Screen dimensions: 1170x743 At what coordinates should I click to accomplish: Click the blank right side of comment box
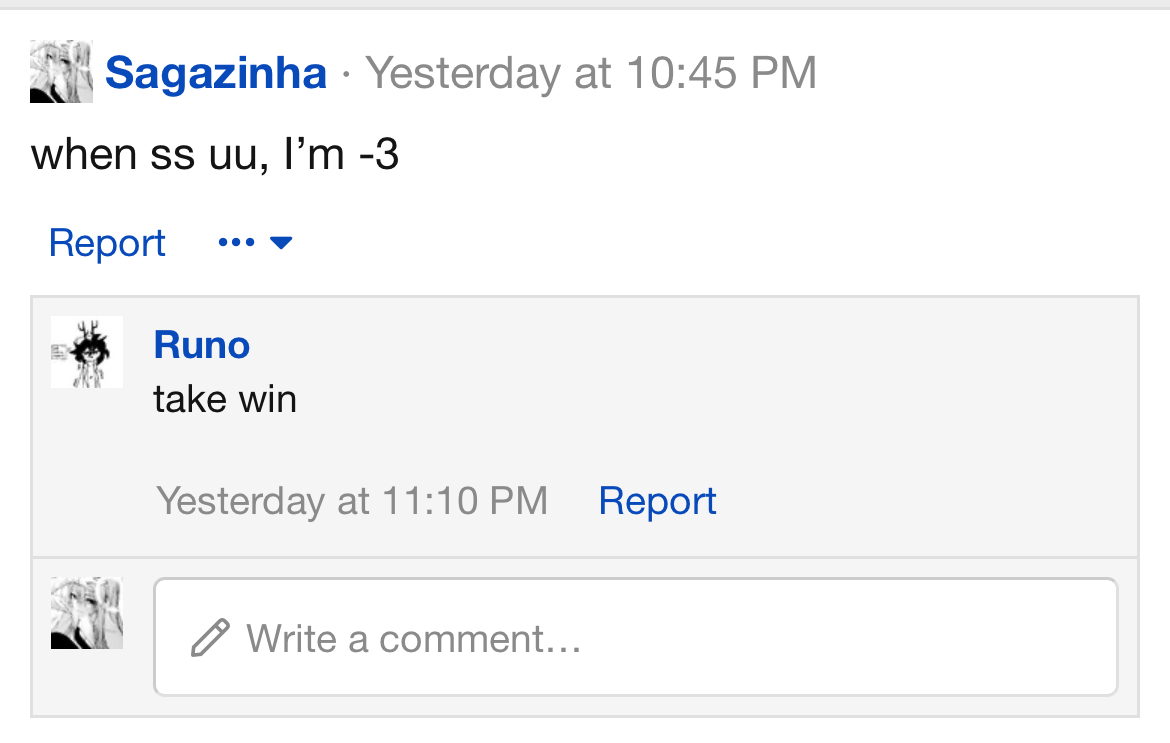coord(950,637)
